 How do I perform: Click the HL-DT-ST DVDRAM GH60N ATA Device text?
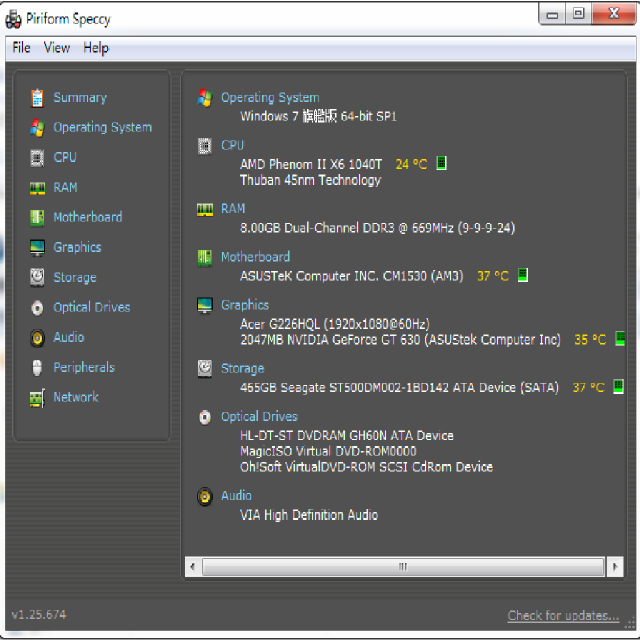coord(347,436)
